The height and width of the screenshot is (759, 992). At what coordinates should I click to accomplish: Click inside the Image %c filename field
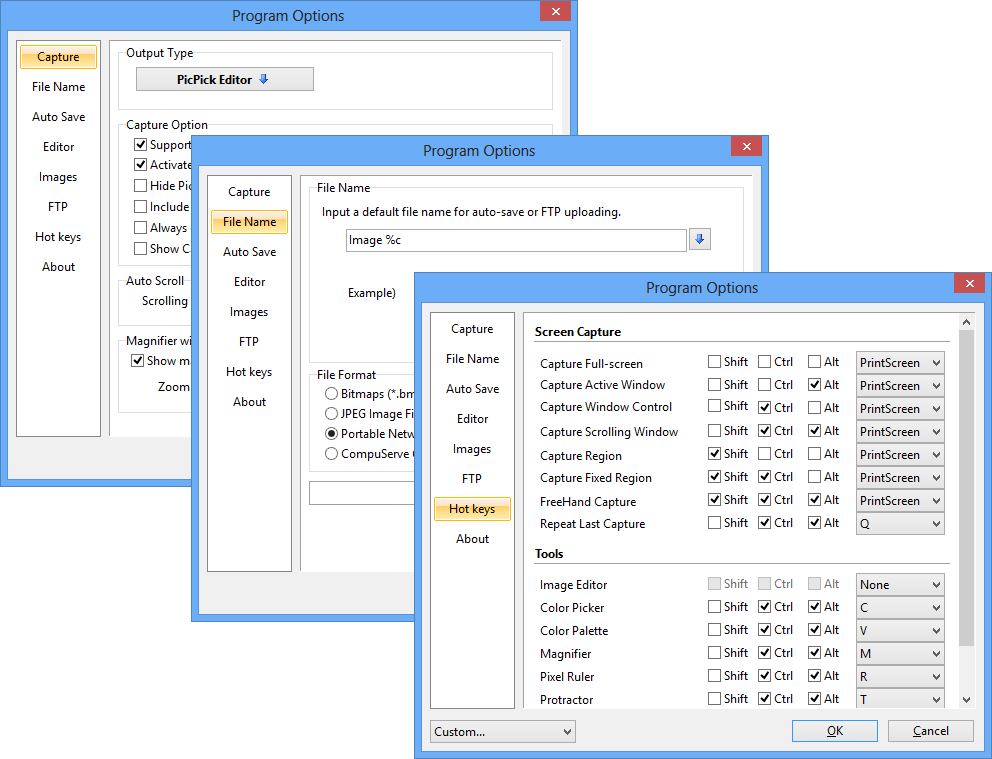pos(515,240)
